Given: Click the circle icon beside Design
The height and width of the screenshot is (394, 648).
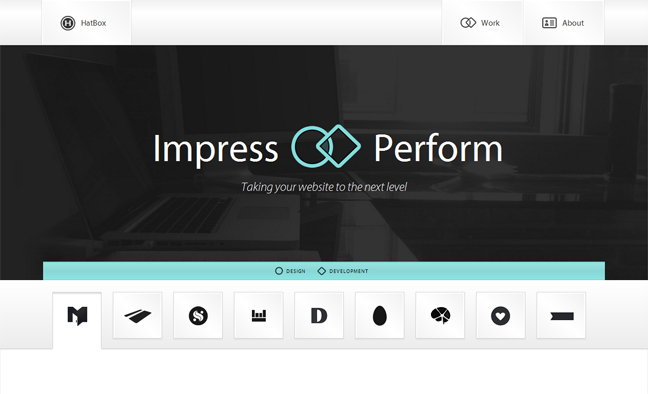Looking at the screenshot, I should (x=279, y=271).
